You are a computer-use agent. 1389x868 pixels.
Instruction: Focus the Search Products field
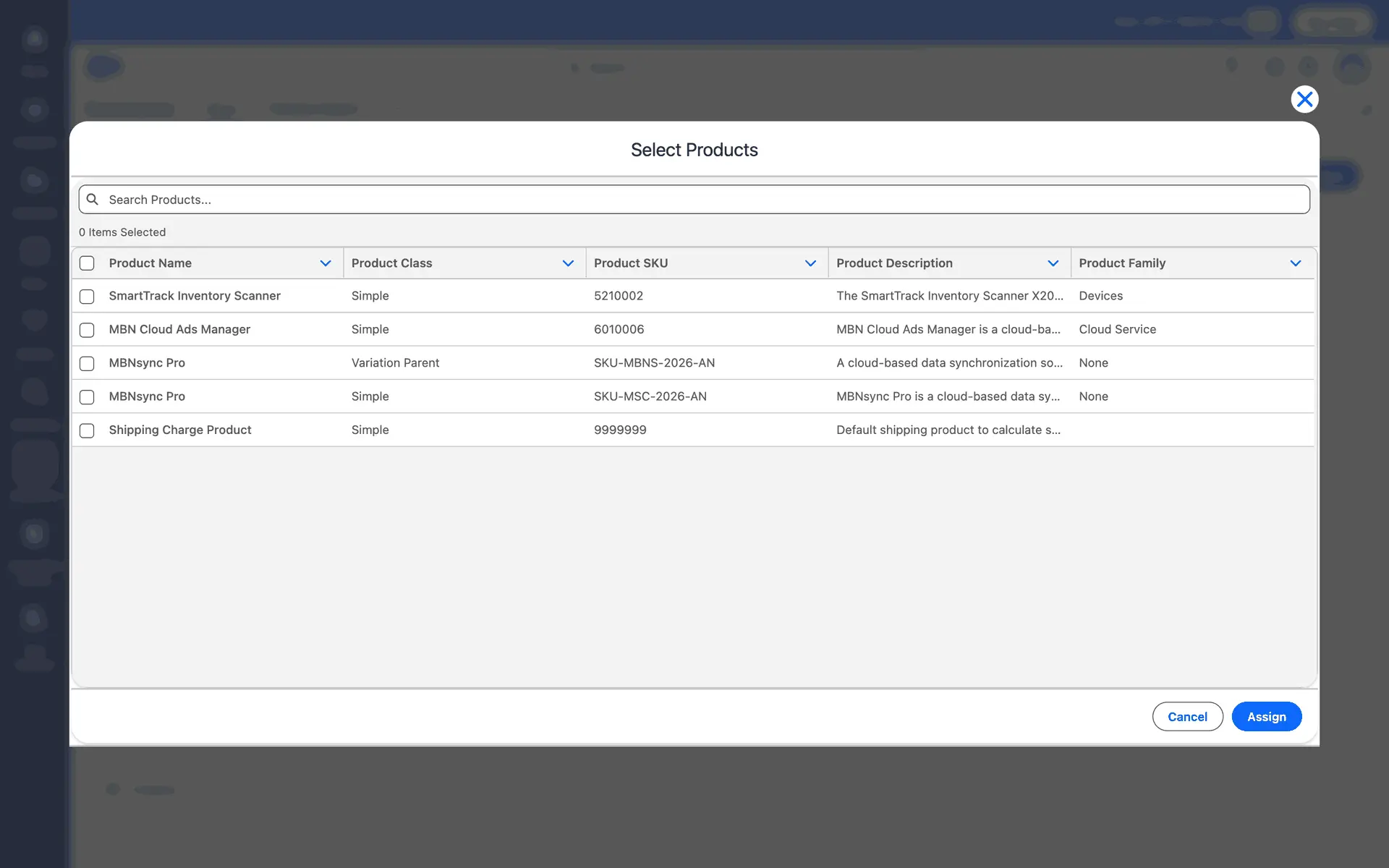tap(694, 200)
